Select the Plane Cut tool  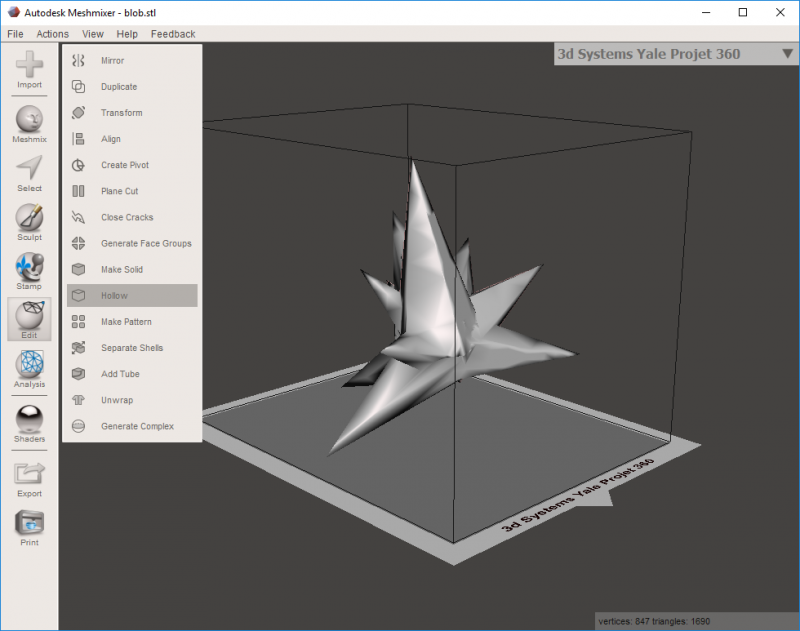click(x=132, y=191)
